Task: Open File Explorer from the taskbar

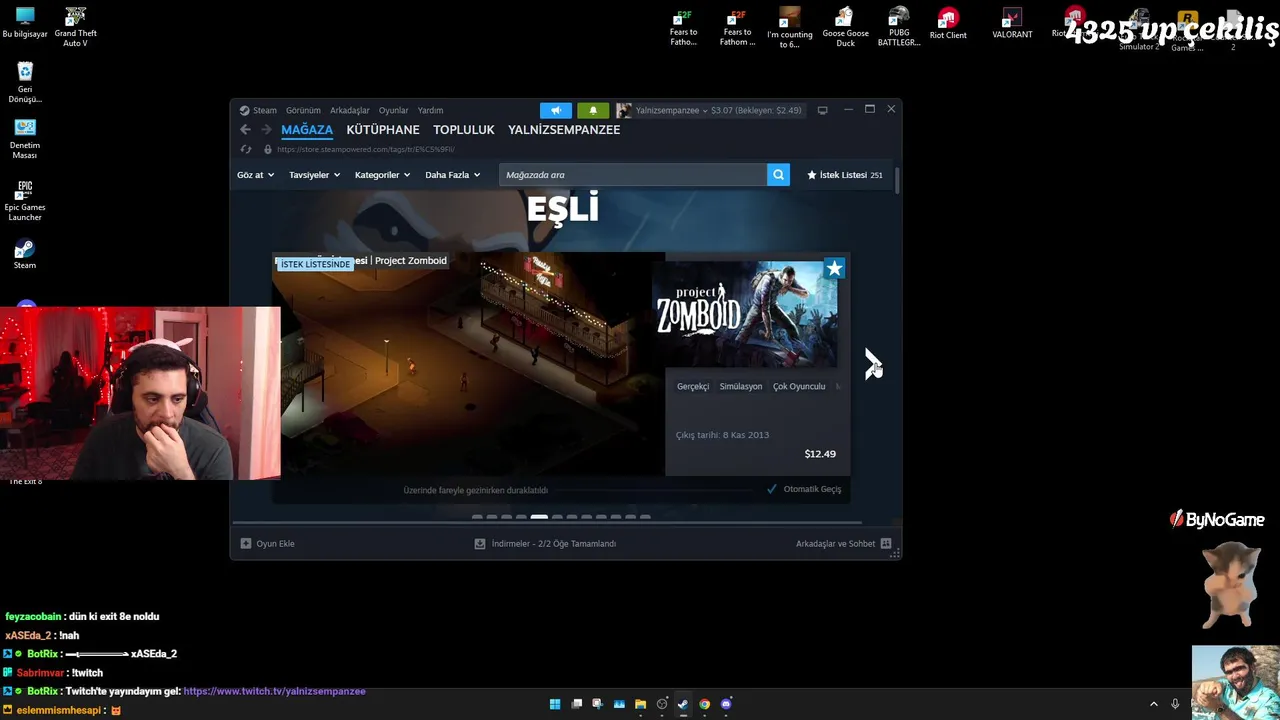Action: click(x=640, y=704)
